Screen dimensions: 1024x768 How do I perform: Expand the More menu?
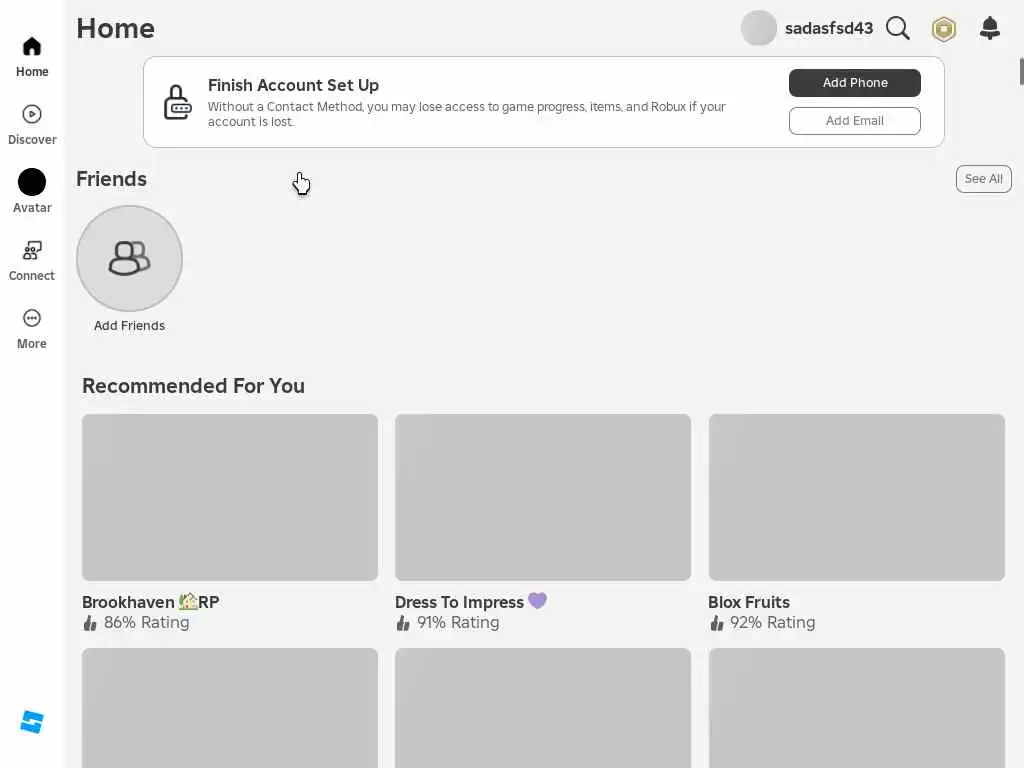32,328
